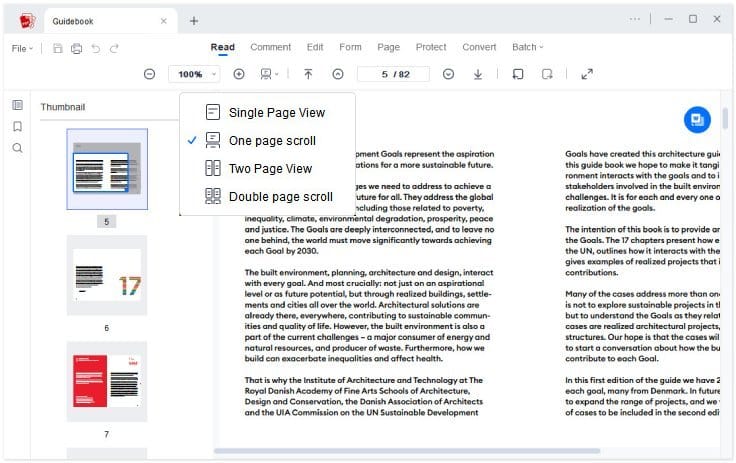Viewport: 736px width, 463px height.
Task: Select Single Page View option
Action: point(267,113)
